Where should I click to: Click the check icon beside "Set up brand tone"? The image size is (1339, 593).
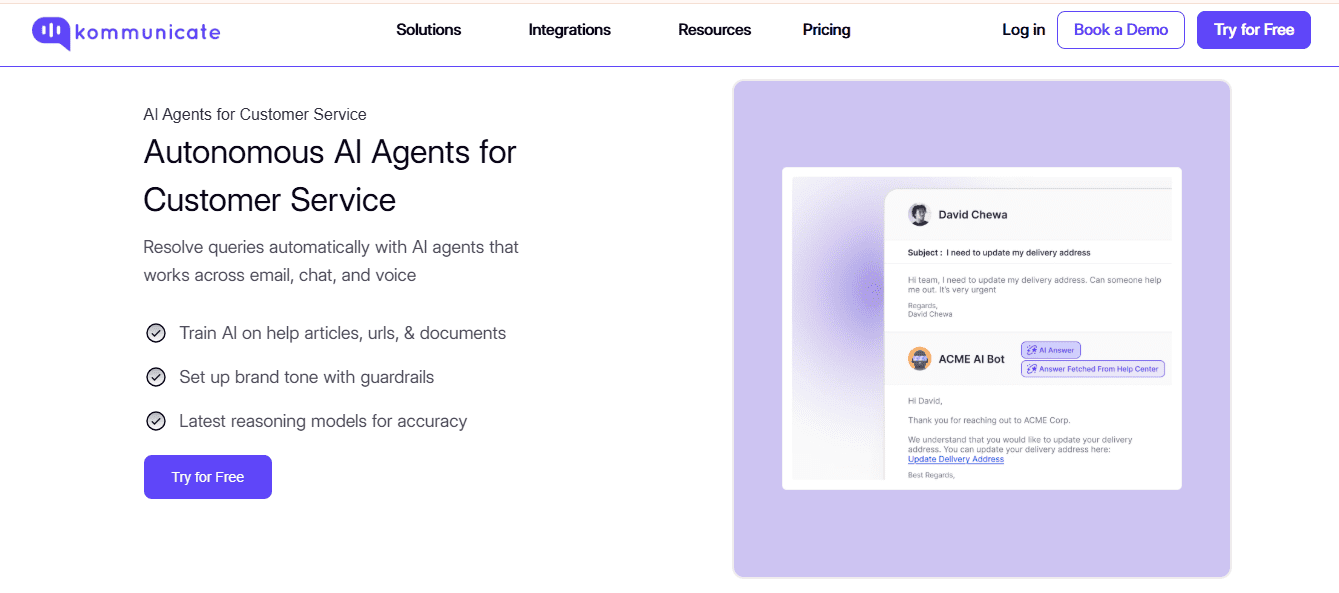click(156, 377)
